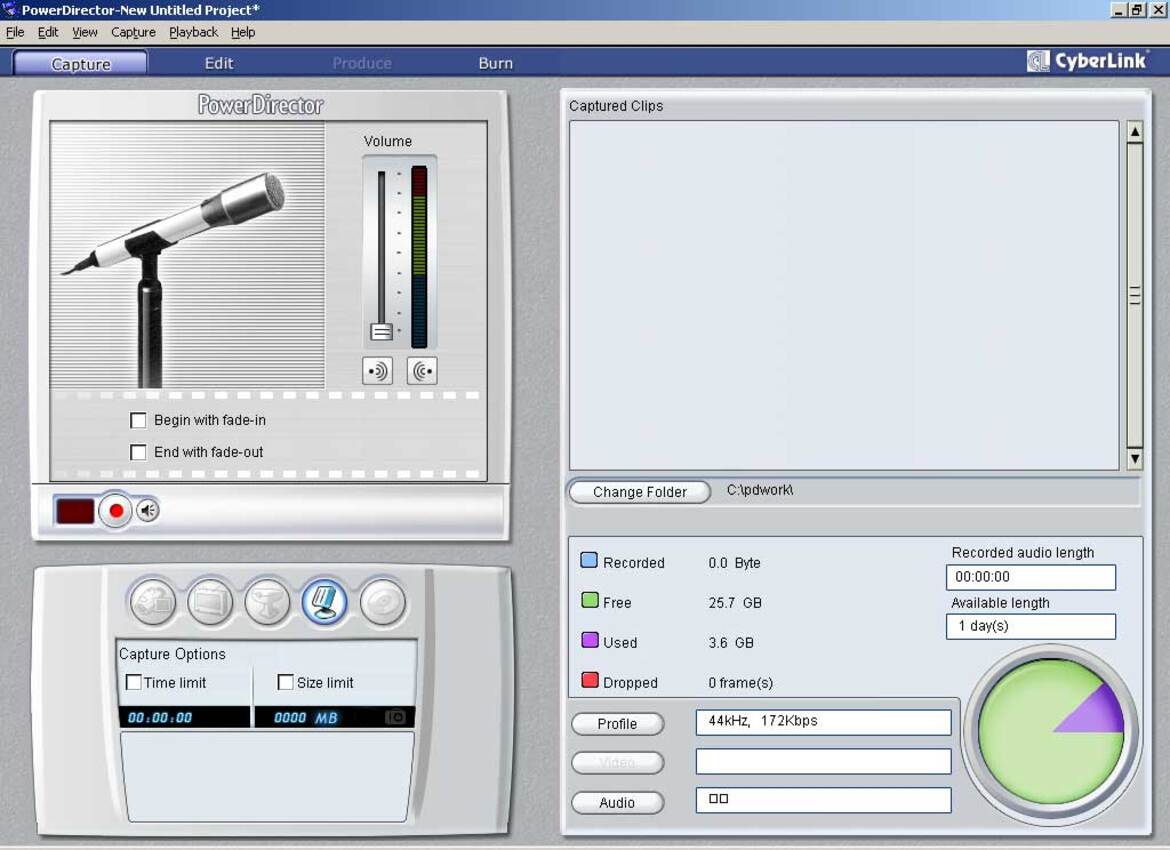Check the Size limit option
Image resolution: width=1170 pixels, height=850 pixels.
coord(285,682)
